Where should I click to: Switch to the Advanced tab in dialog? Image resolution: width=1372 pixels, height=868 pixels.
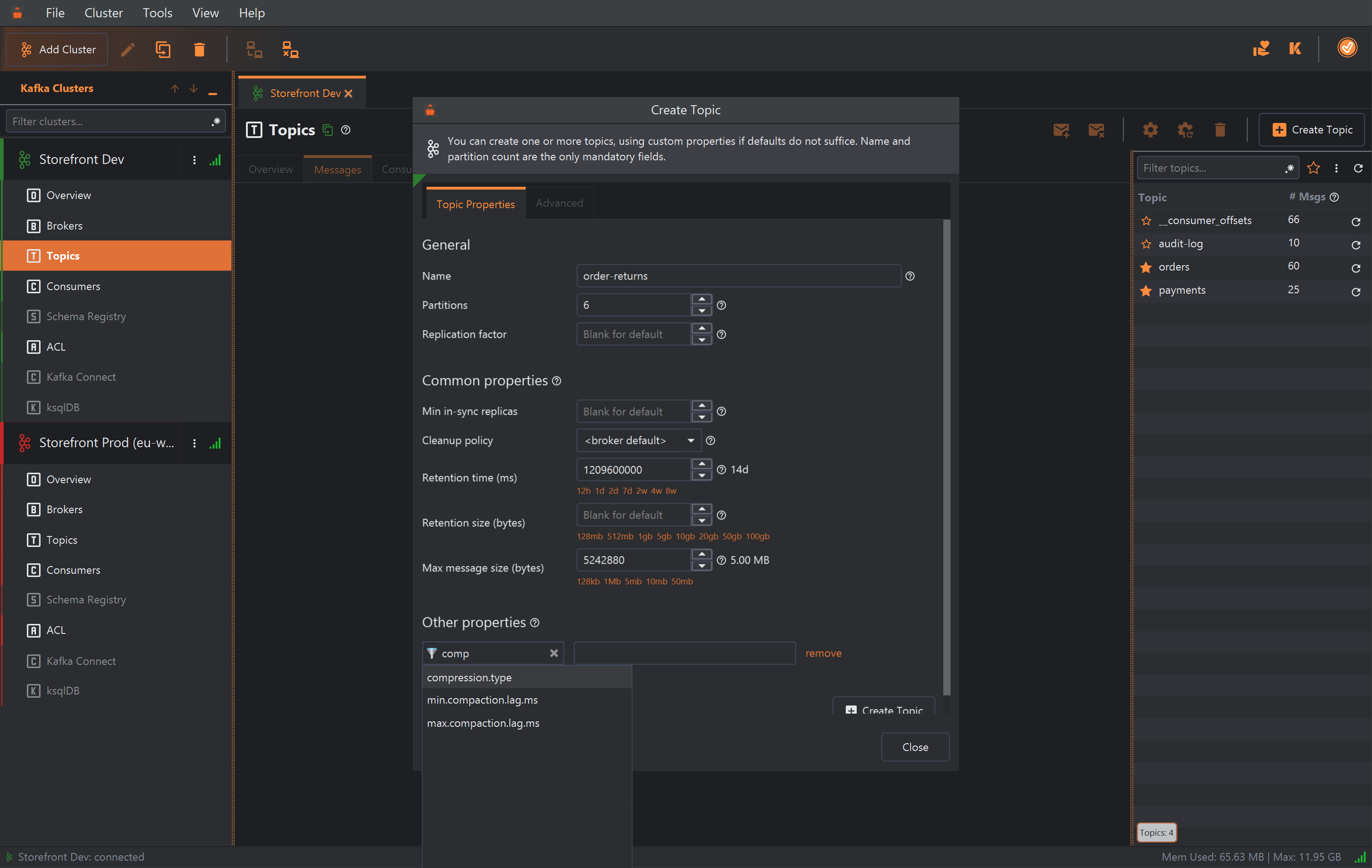(x=559, y=203)
